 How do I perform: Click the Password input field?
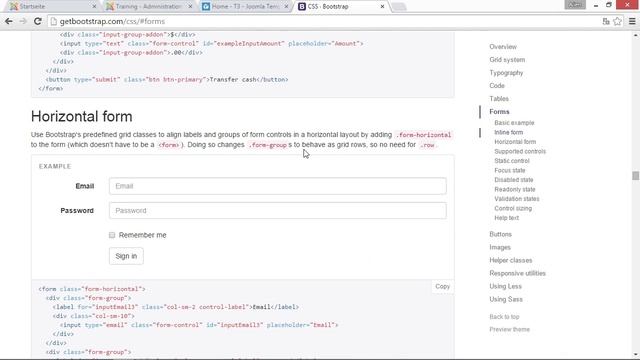tap(278, 211)
